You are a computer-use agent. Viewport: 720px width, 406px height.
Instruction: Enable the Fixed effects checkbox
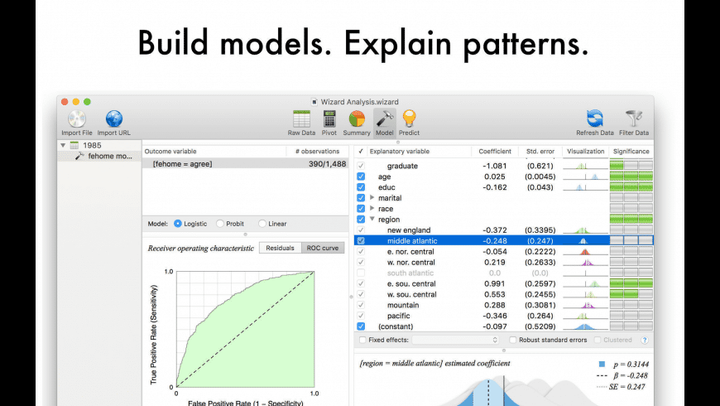point(363,340)
